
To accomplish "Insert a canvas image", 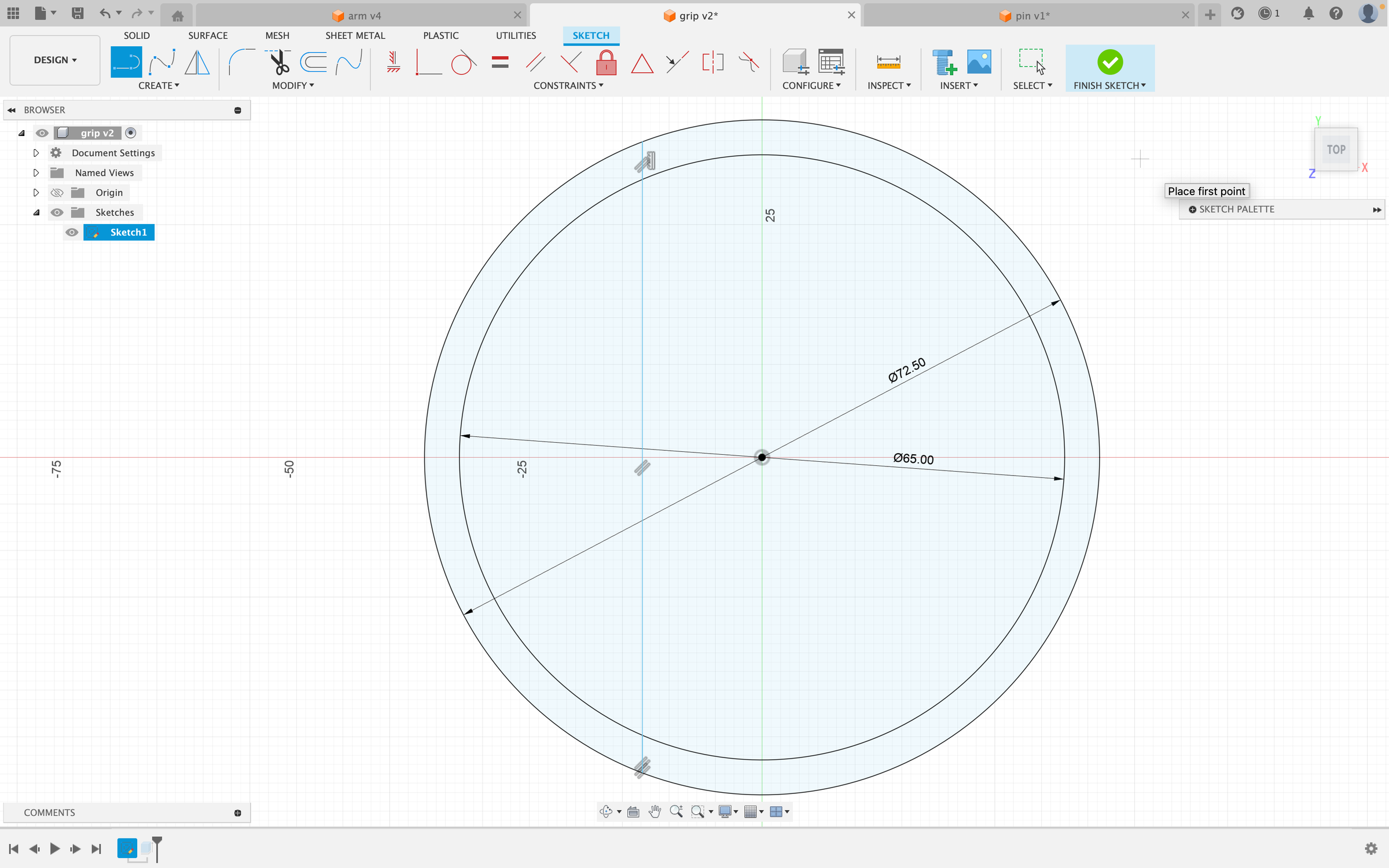I will (979, 62).
